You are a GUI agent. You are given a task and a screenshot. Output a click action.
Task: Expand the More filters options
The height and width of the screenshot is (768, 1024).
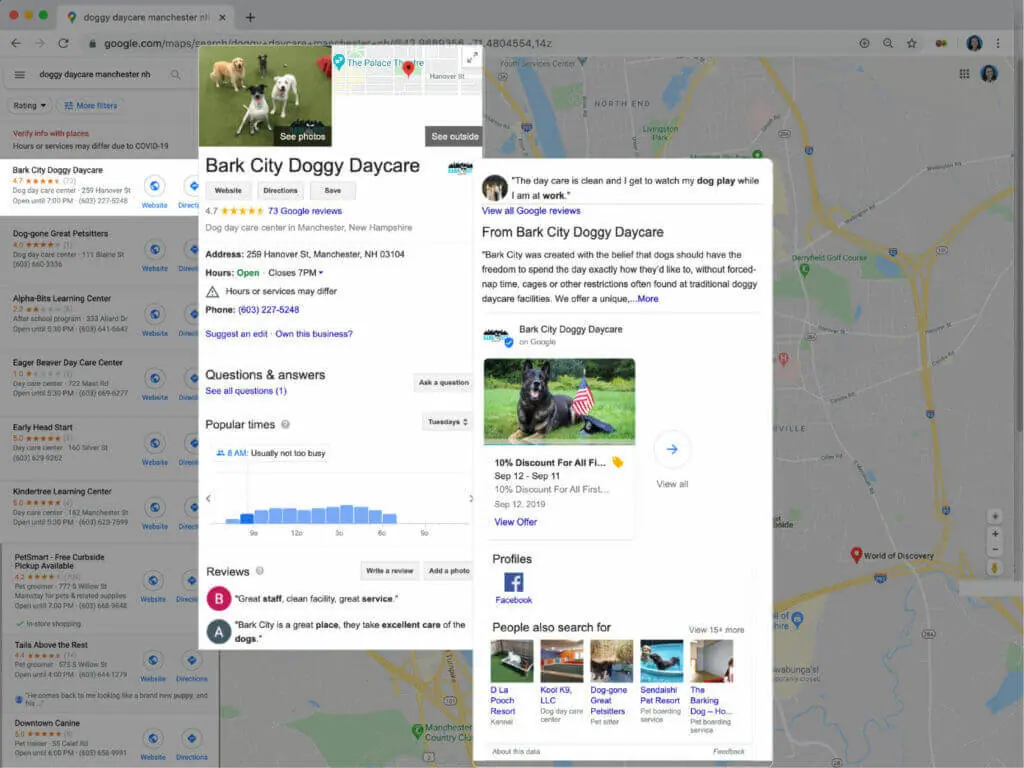point(91,105)
